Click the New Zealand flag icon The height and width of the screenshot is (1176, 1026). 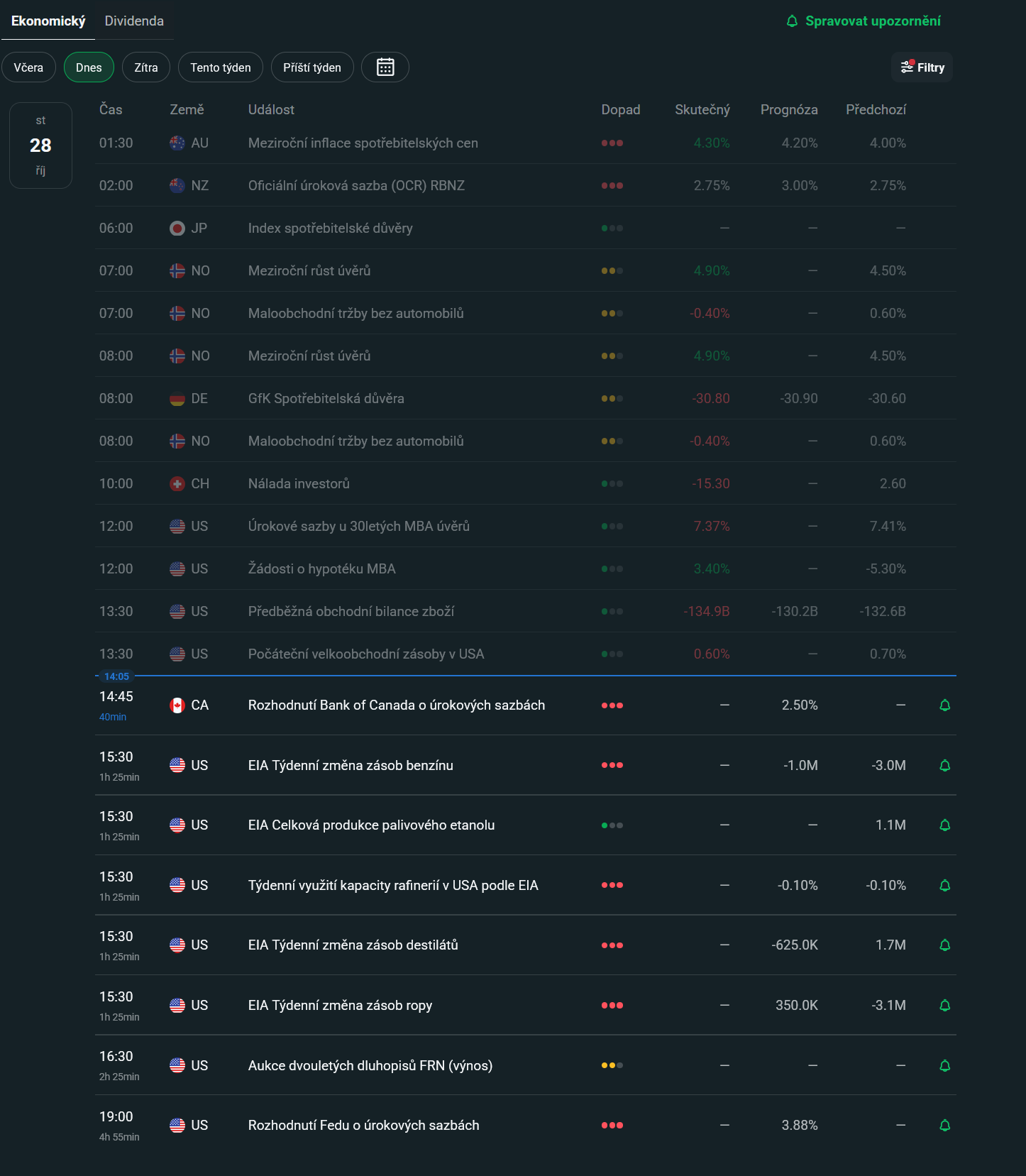point(177,185)
